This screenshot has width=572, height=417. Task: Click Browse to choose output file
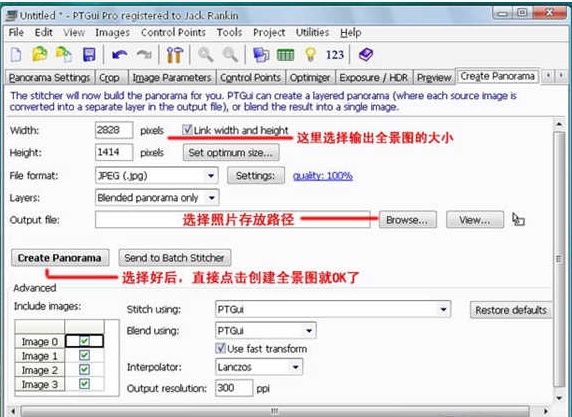[407, 220]
